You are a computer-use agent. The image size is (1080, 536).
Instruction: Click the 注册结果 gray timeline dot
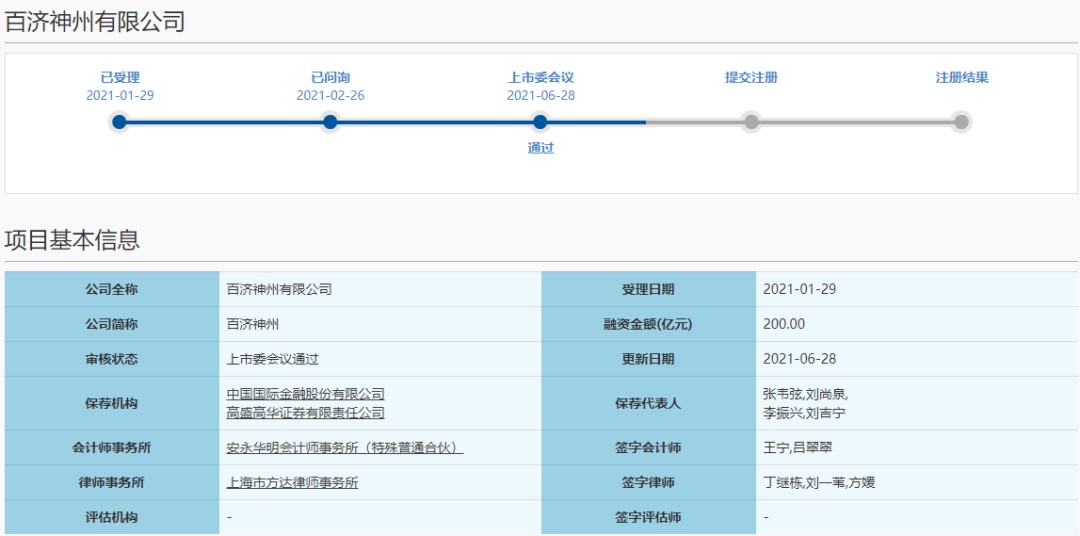pos(962,123)
